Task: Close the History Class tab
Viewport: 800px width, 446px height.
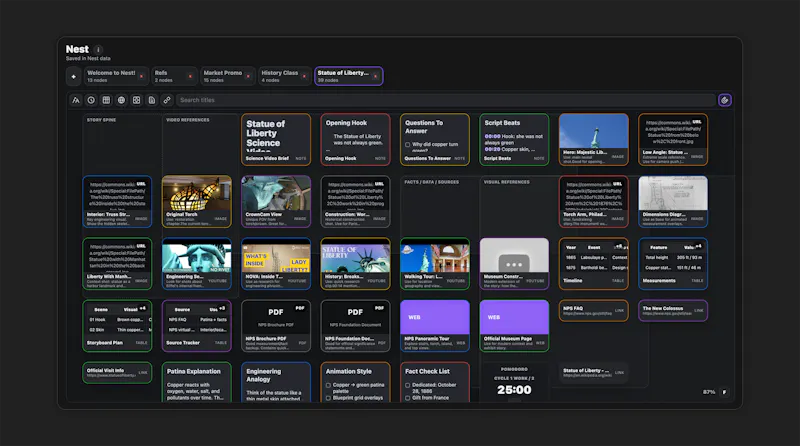Action: pos(304,77)
